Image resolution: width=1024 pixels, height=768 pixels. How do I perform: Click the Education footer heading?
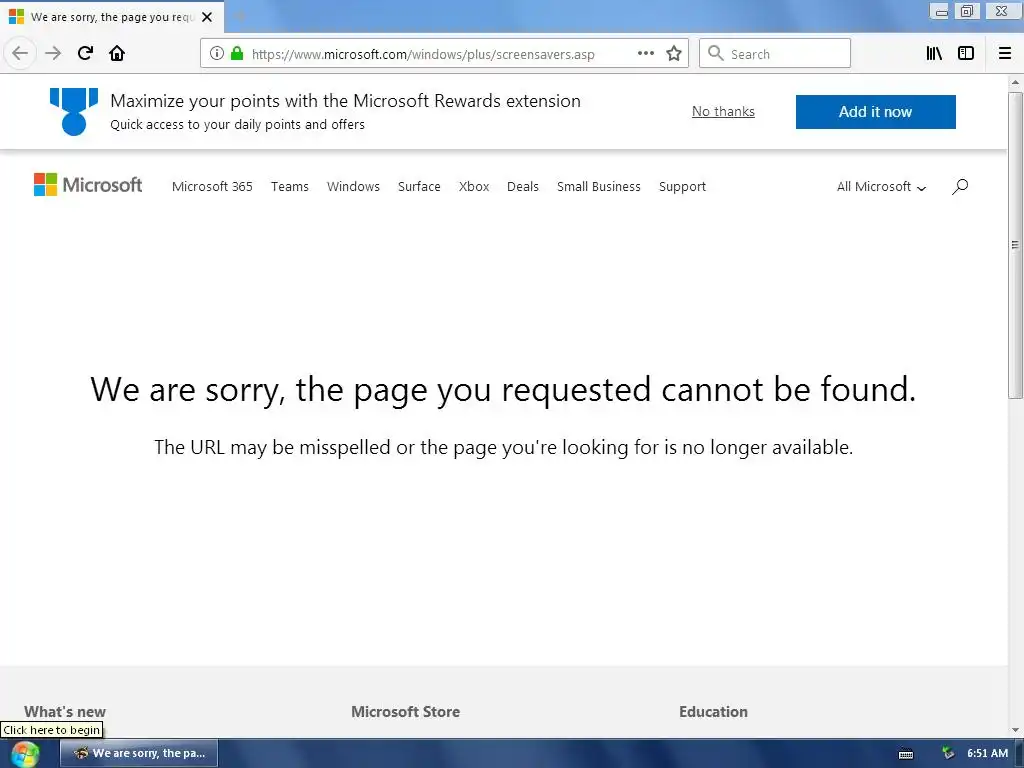point(713,712)
